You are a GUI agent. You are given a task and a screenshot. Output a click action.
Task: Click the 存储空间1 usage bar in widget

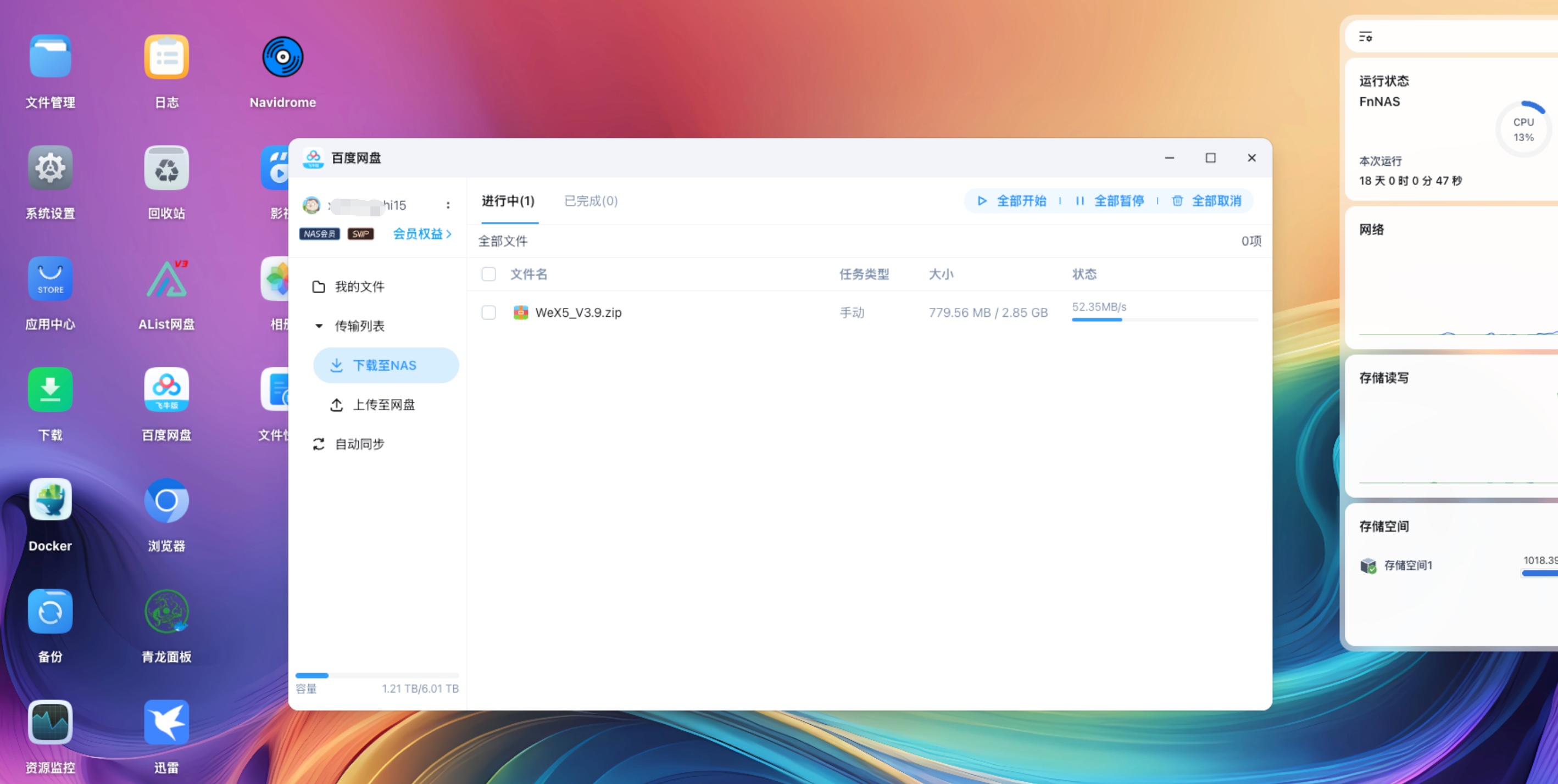pyautogui.click(x=1539, y=574)
